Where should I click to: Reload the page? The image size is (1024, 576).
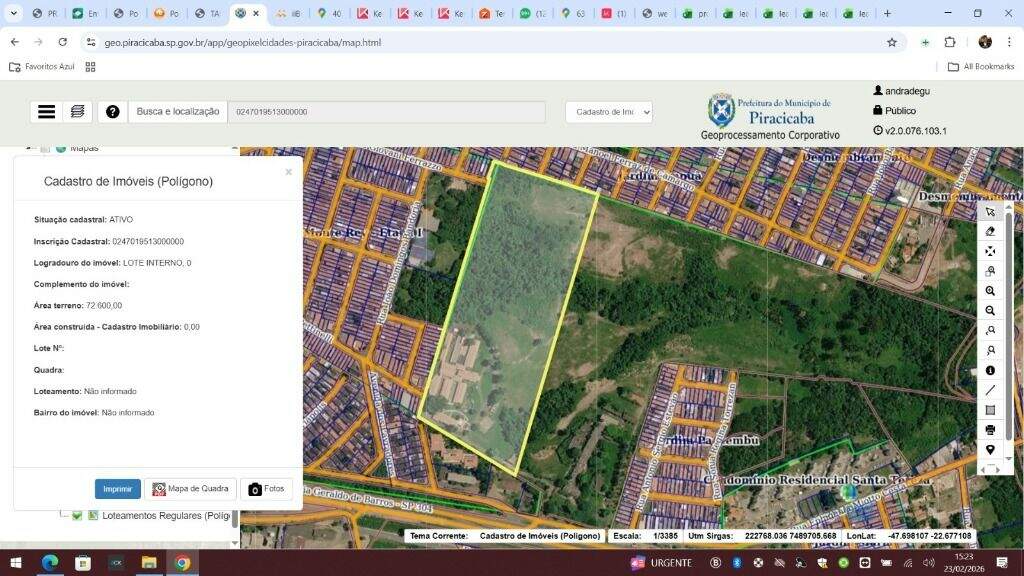coord(63,42)
